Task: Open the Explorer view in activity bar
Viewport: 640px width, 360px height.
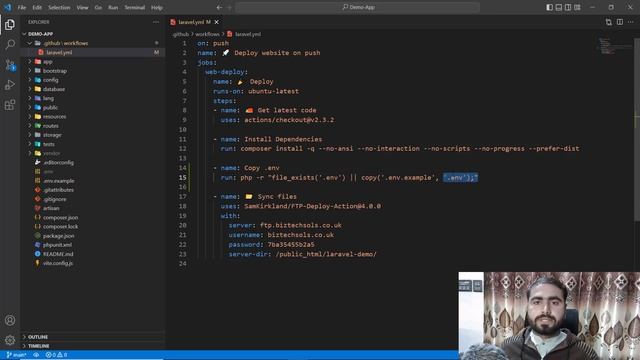Action: [10, 25]
